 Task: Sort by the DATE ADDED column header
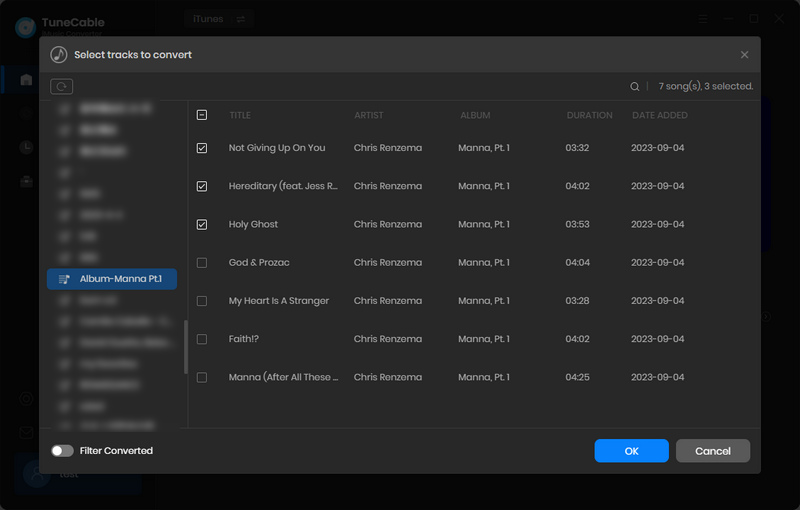point(660,115)
